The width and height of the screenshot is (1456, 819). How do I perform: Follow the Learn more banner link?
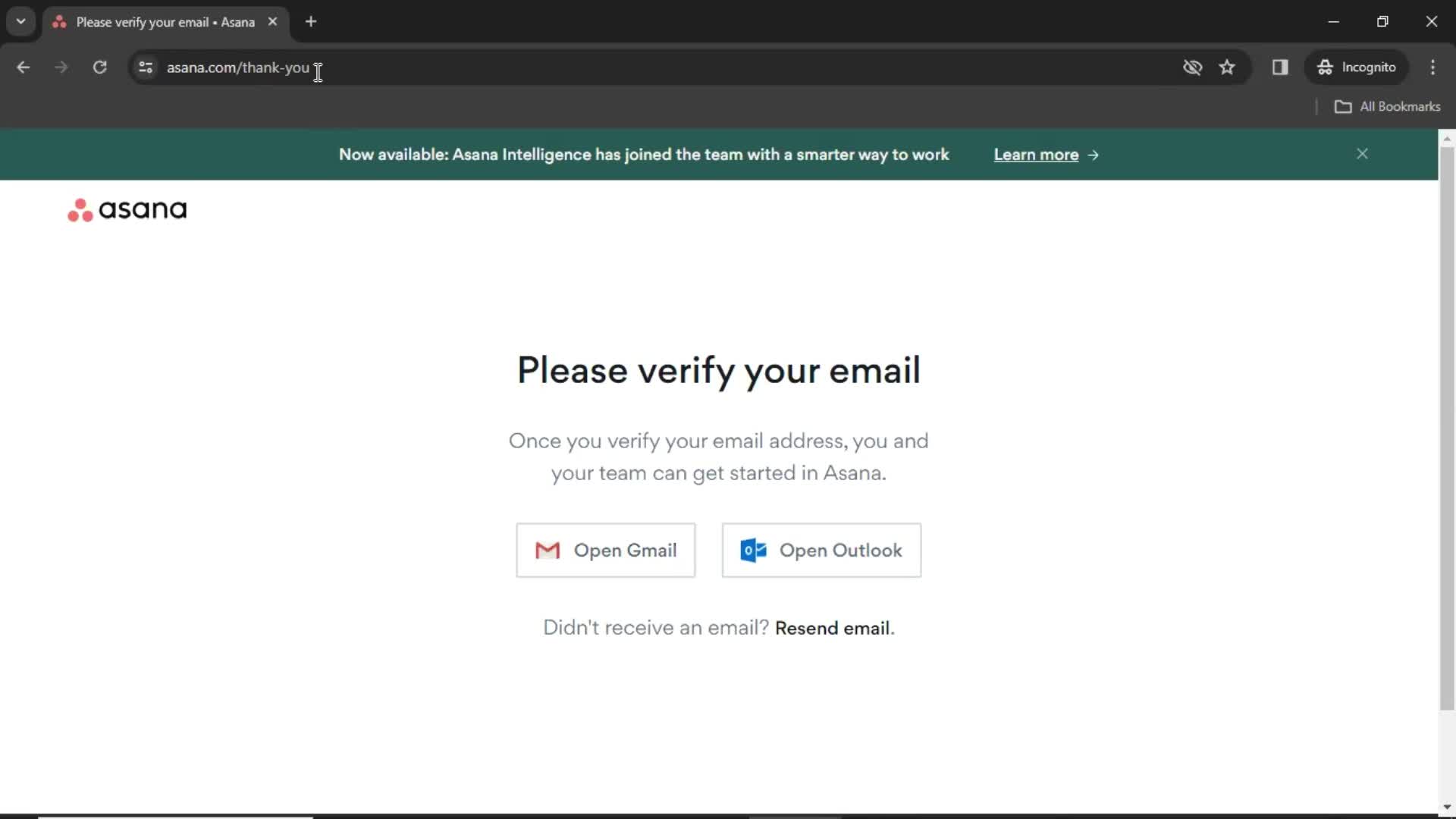click(x=1046, y=155)
